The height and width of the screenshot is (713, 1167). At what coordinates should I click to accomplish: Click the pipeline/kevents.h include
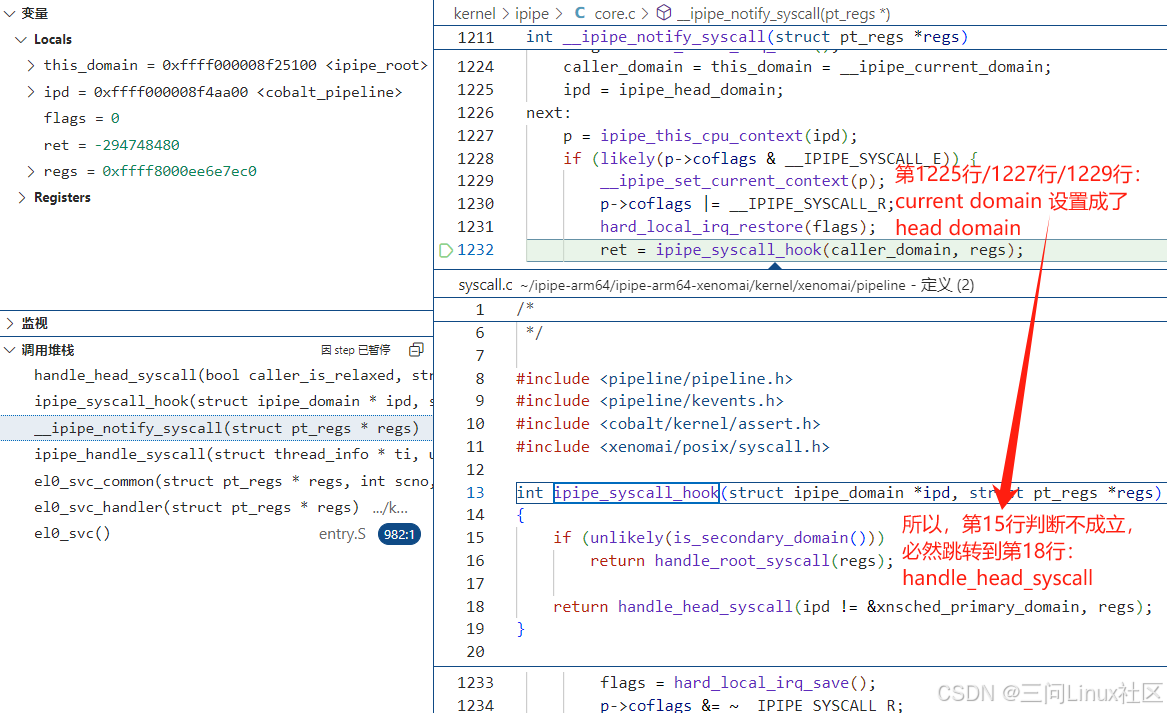[x=691, y=400]
